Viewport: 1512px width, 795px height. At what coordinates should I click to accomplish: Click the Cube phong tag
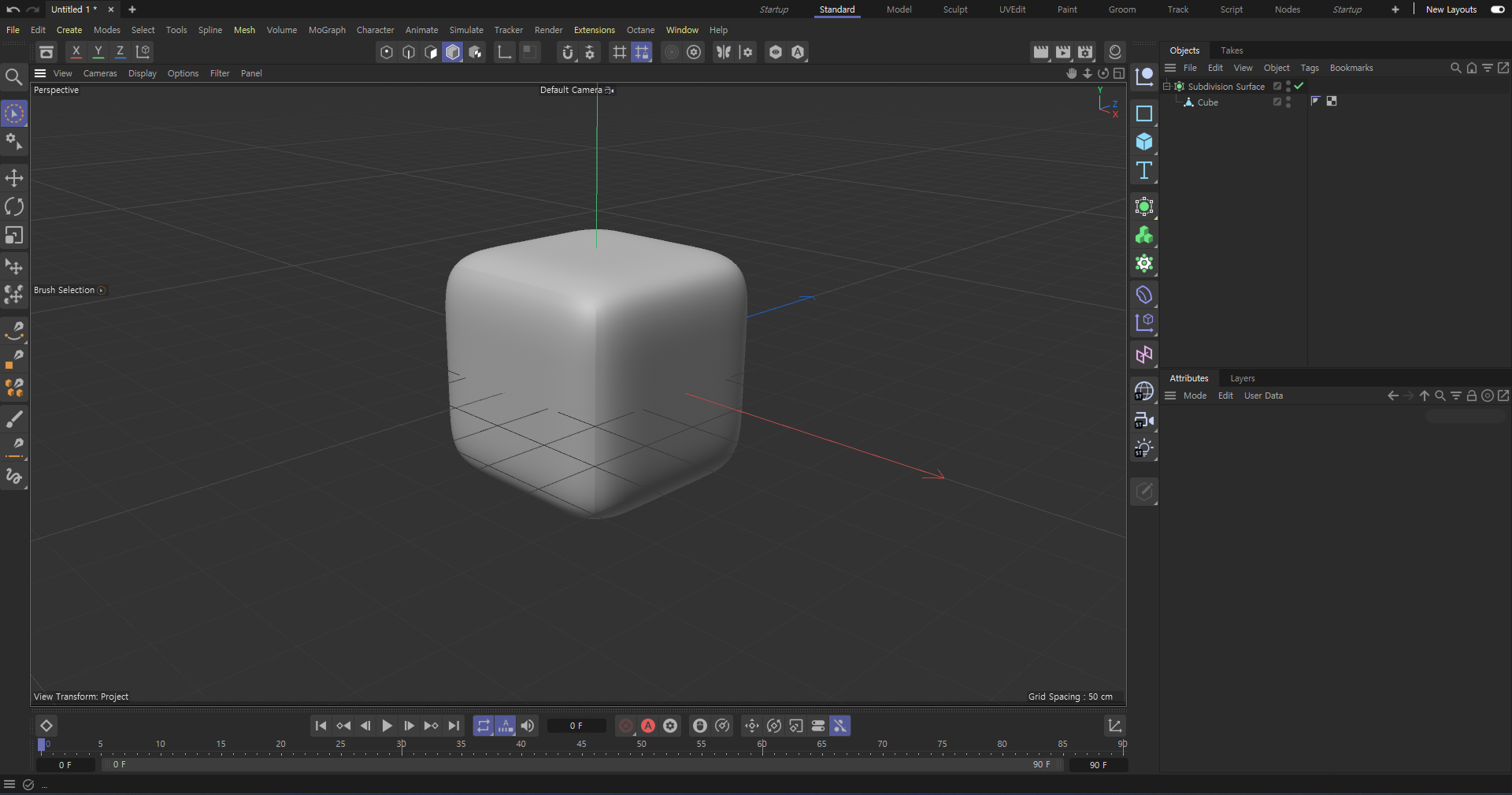1315,101
